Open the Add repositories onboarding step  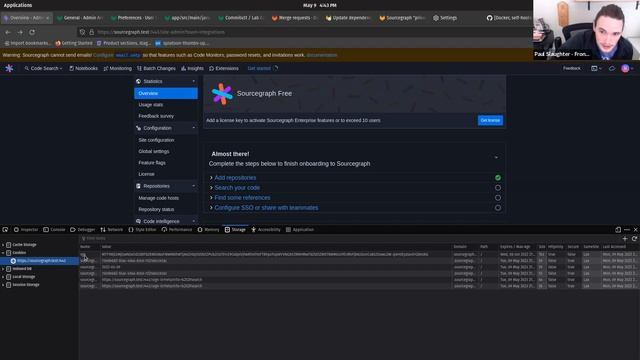pos(235,178)
